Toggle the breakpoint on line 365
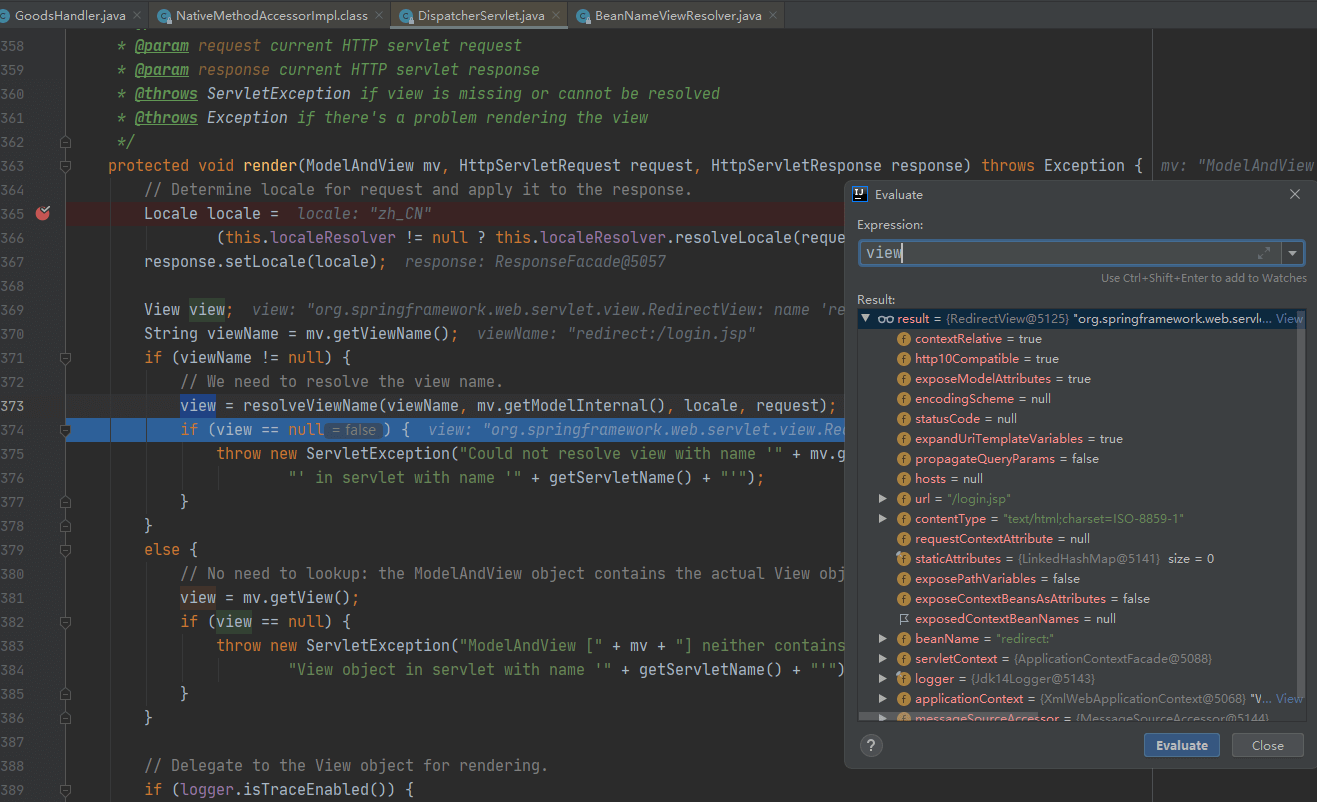Screen dimensions: 1317x802 coord(43,213)
